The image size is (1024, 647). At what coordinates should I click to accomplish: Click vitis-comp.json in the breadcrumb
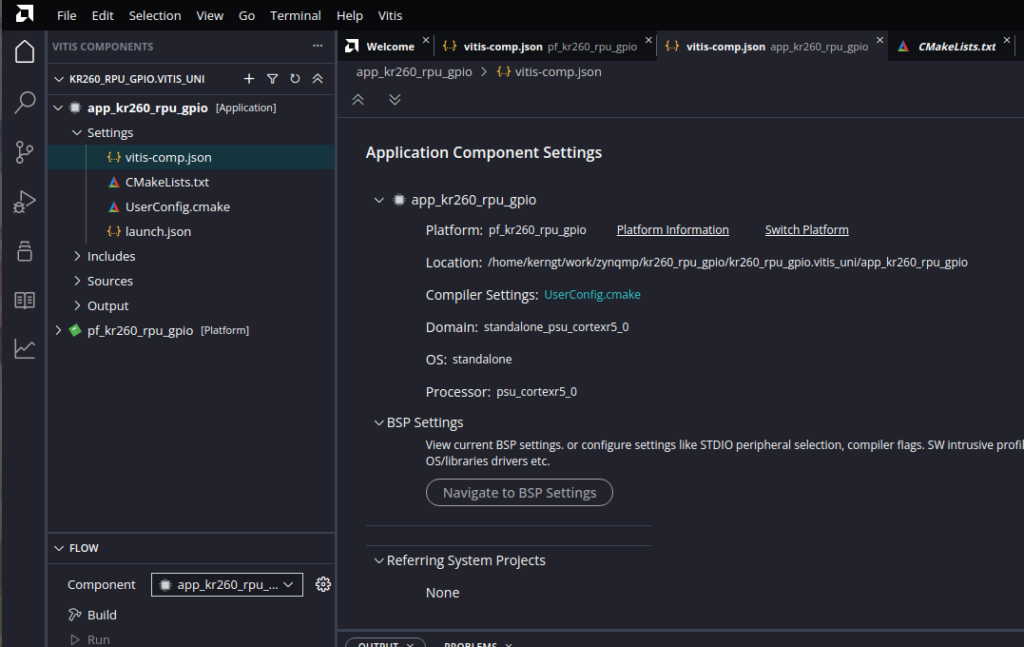[558, 72]
